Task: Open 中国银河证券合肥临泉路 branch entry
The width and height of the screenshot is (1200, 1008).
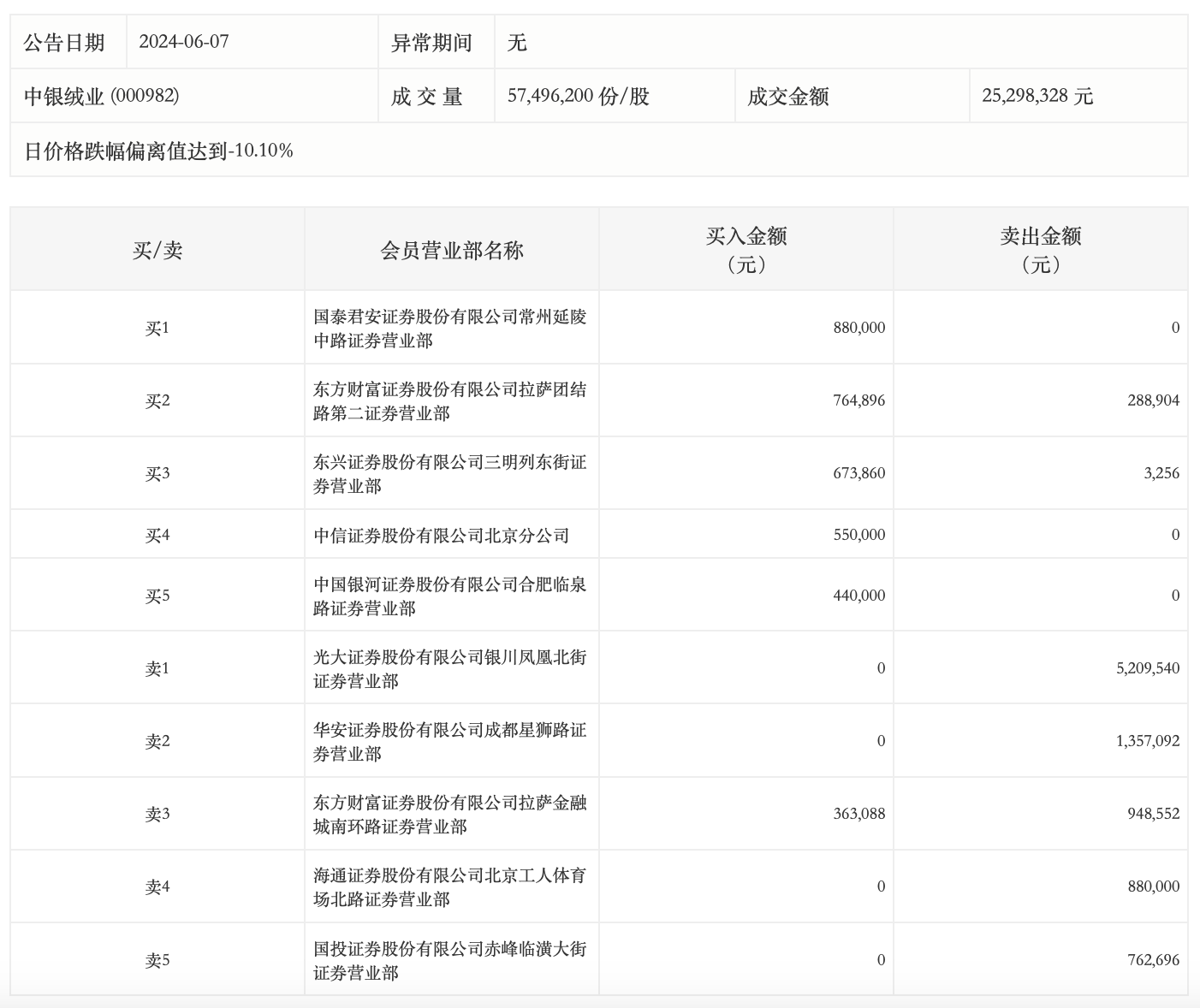Action: point(449,596)
